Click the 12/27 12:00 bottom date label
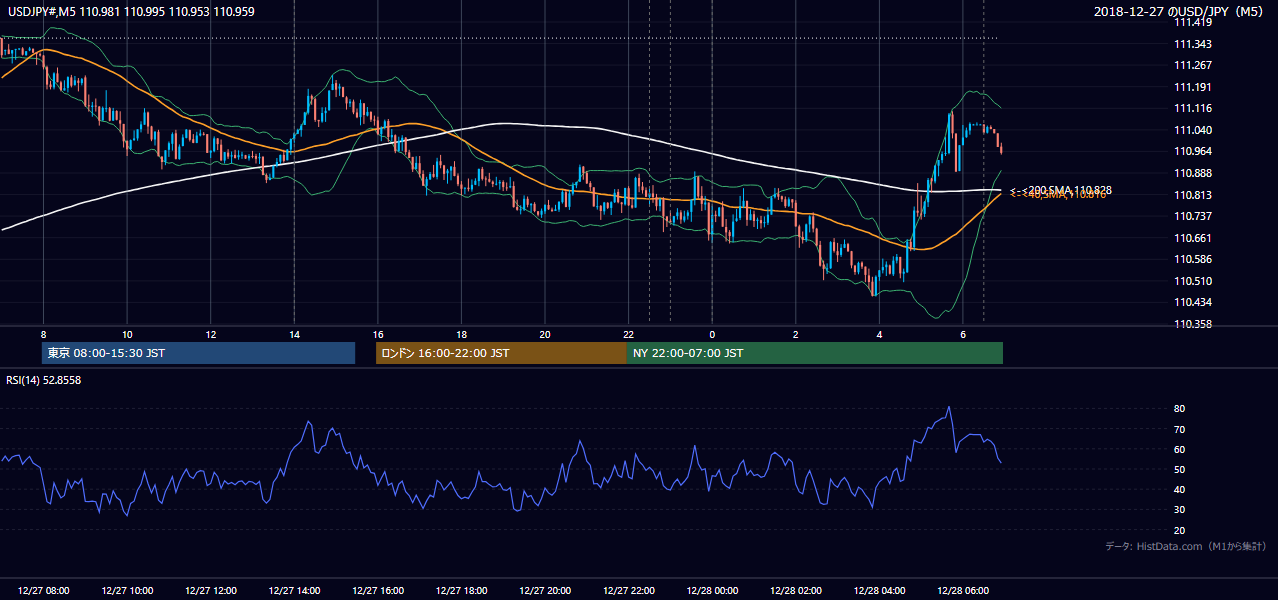 tap(211, 591)
